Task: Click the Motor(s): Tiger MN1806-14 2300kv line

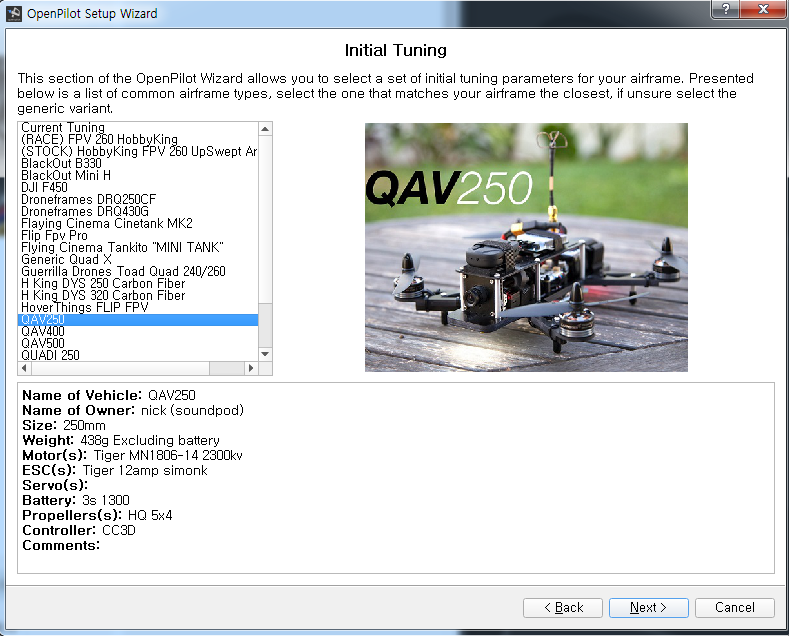Action: click(132, 455)
